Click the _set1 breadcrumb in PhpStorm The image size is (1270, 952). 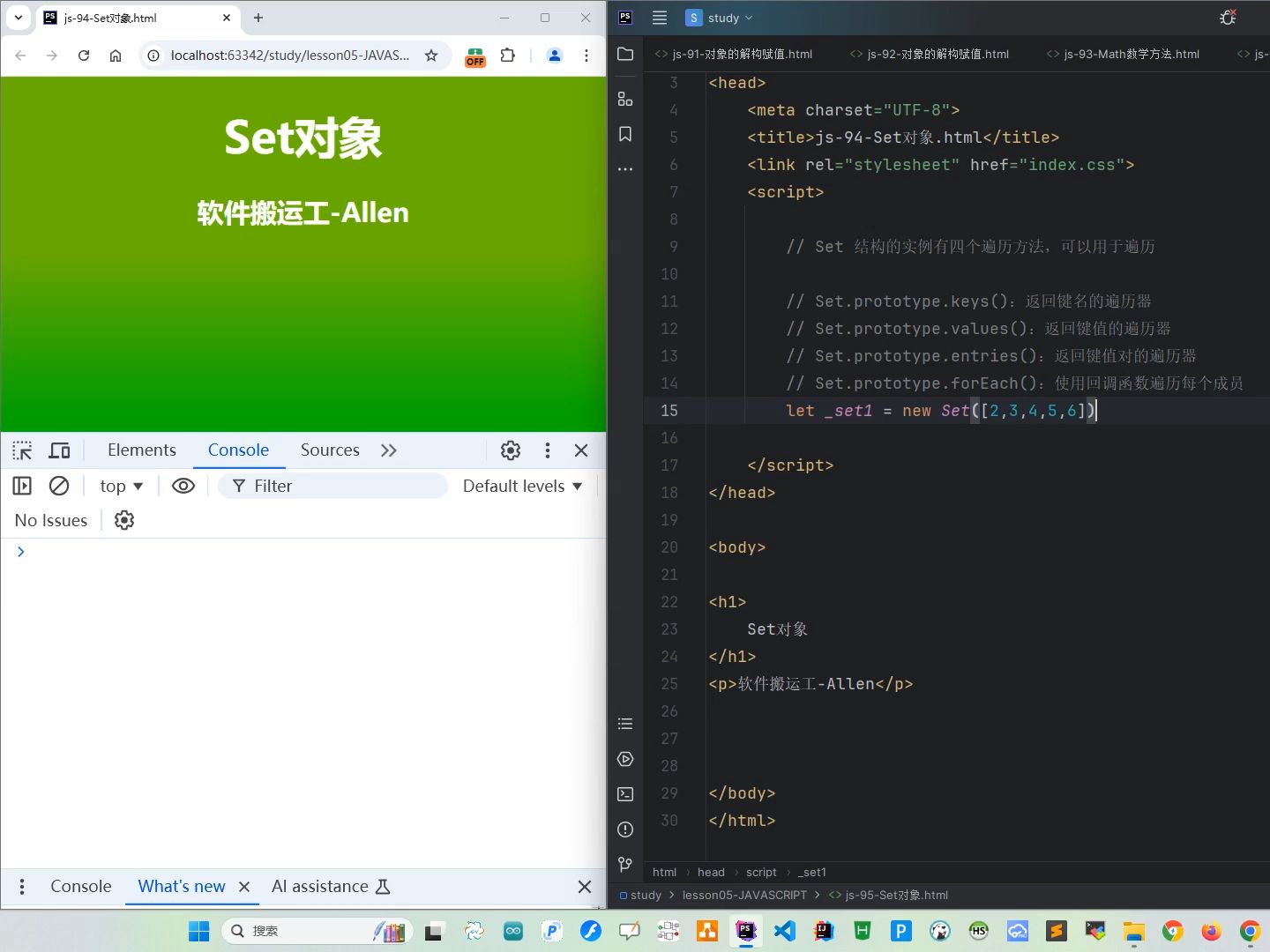812,872
